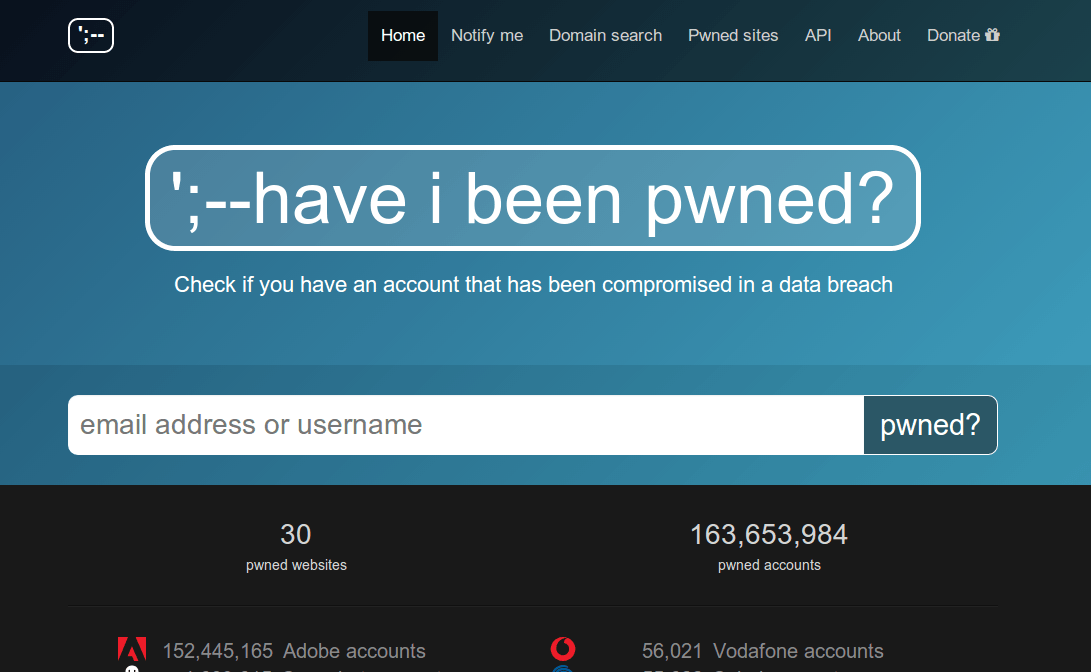Open the Vodafone accounts breach link
This screenshot has height=672, width=1091.
[x=798, y=652]
